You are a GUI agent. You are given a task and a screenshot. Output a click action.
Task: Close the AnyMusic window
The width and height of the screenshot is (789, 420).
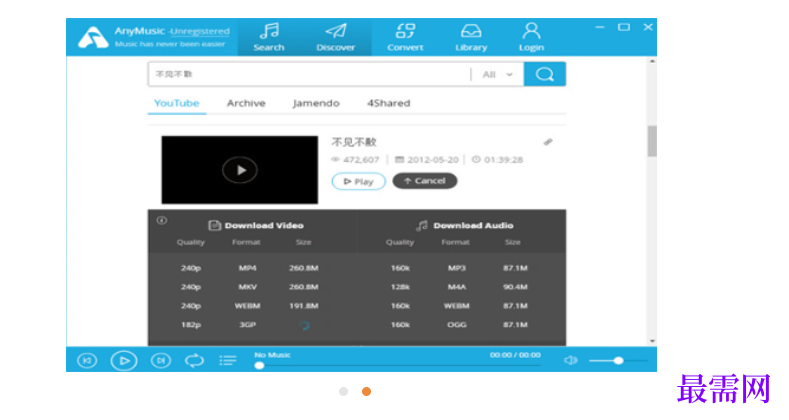click(x=648, y=27)
